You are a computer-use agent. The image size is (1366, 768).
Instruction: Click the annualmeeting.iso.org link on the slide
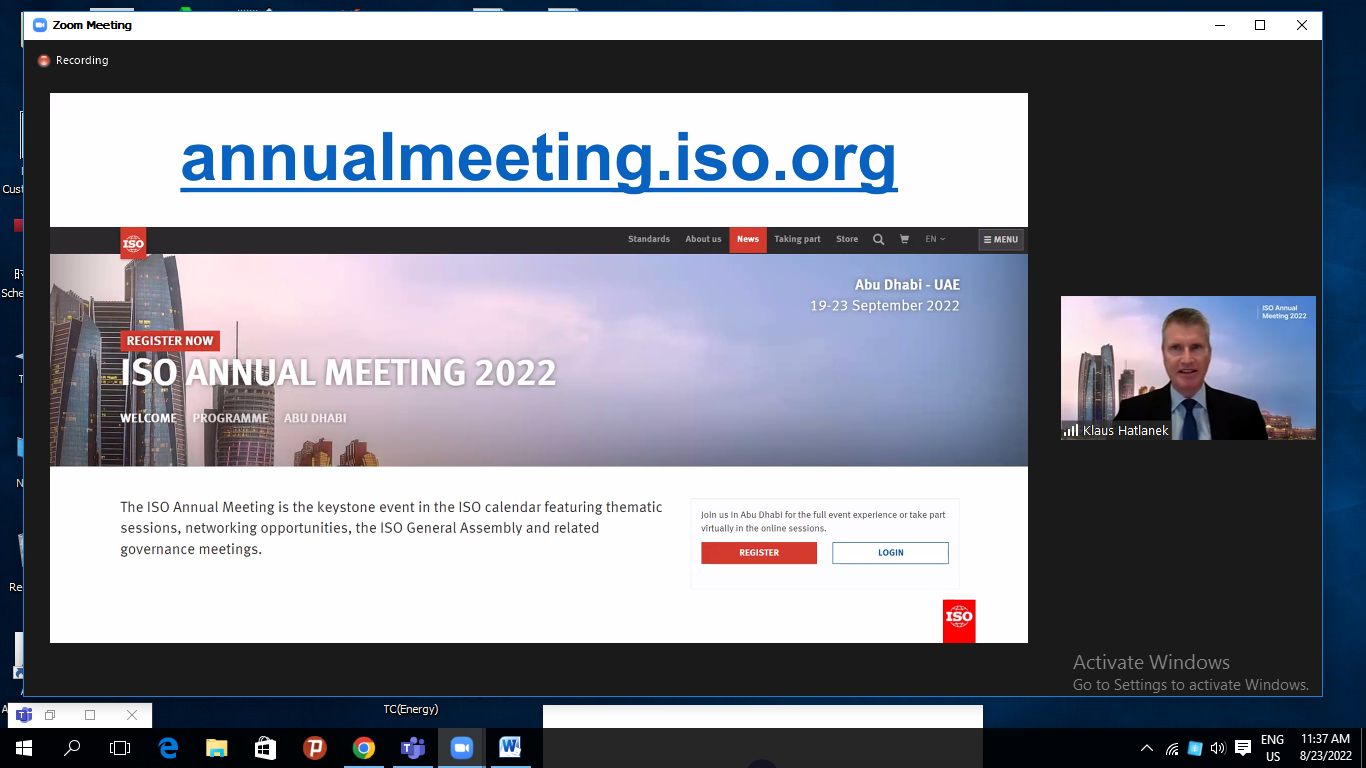click(539, 159)
